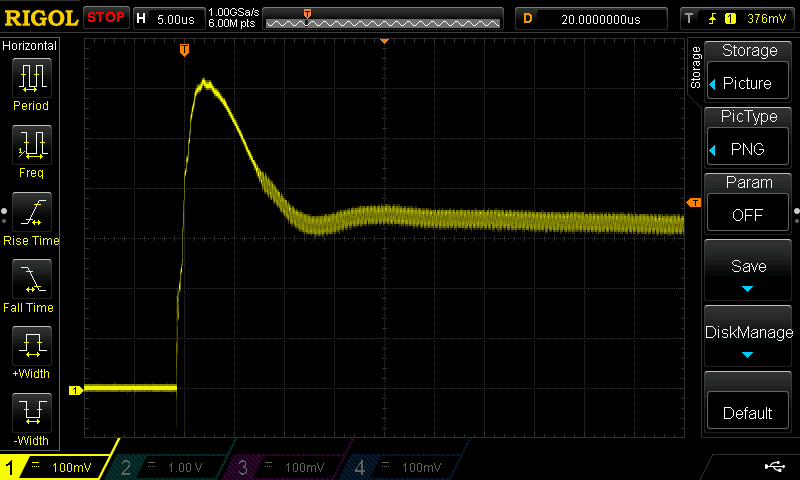Open the DiskManage submenu

(x=748, y=336)
